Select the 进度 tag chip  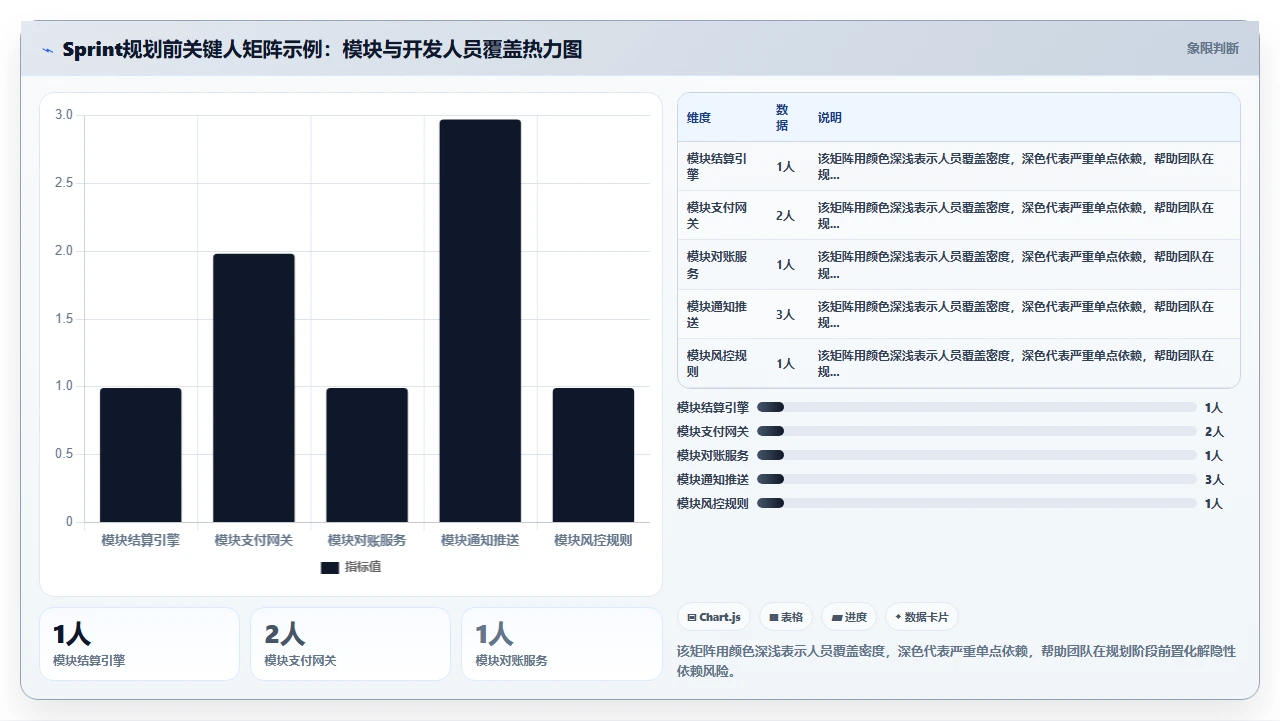tap(849, 617)
